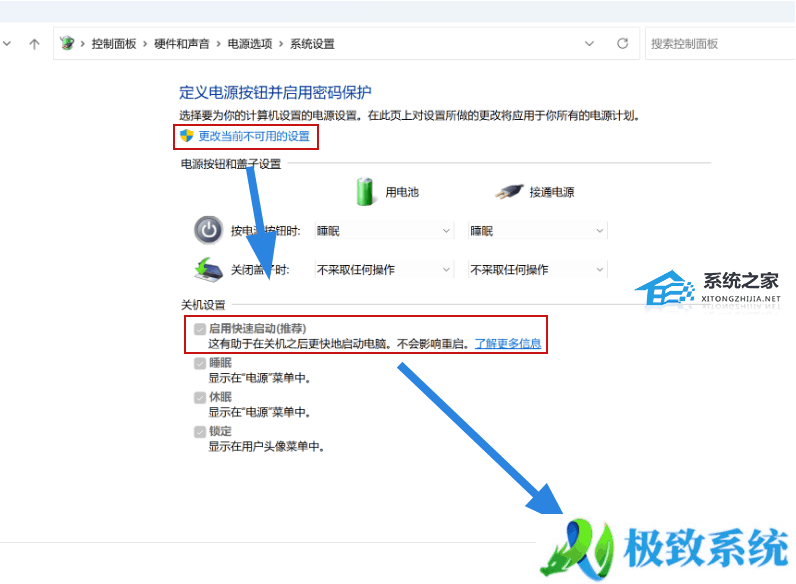Expand chevron after 电源选项 breadcrumb
This screenshot has width=796, height=584.
[281, 44]
